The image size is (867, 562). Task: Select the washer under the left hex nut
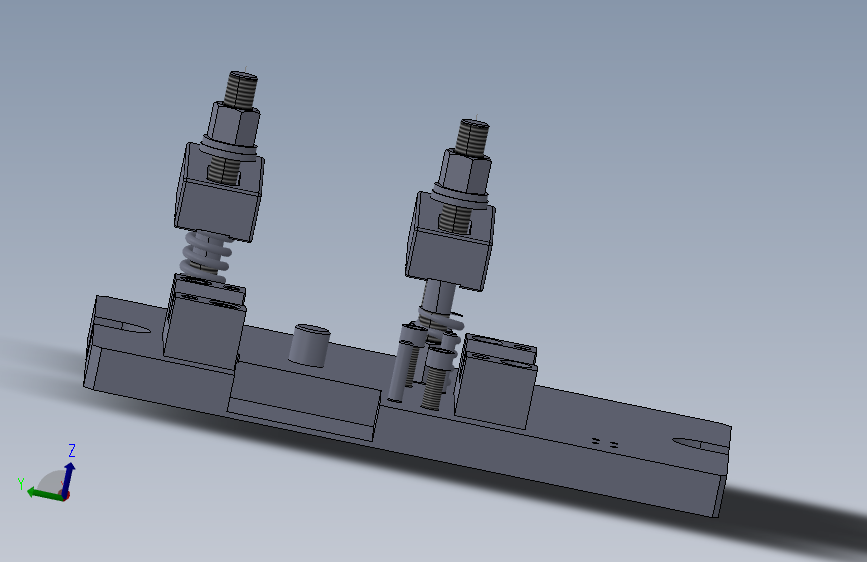pos(228,146)
